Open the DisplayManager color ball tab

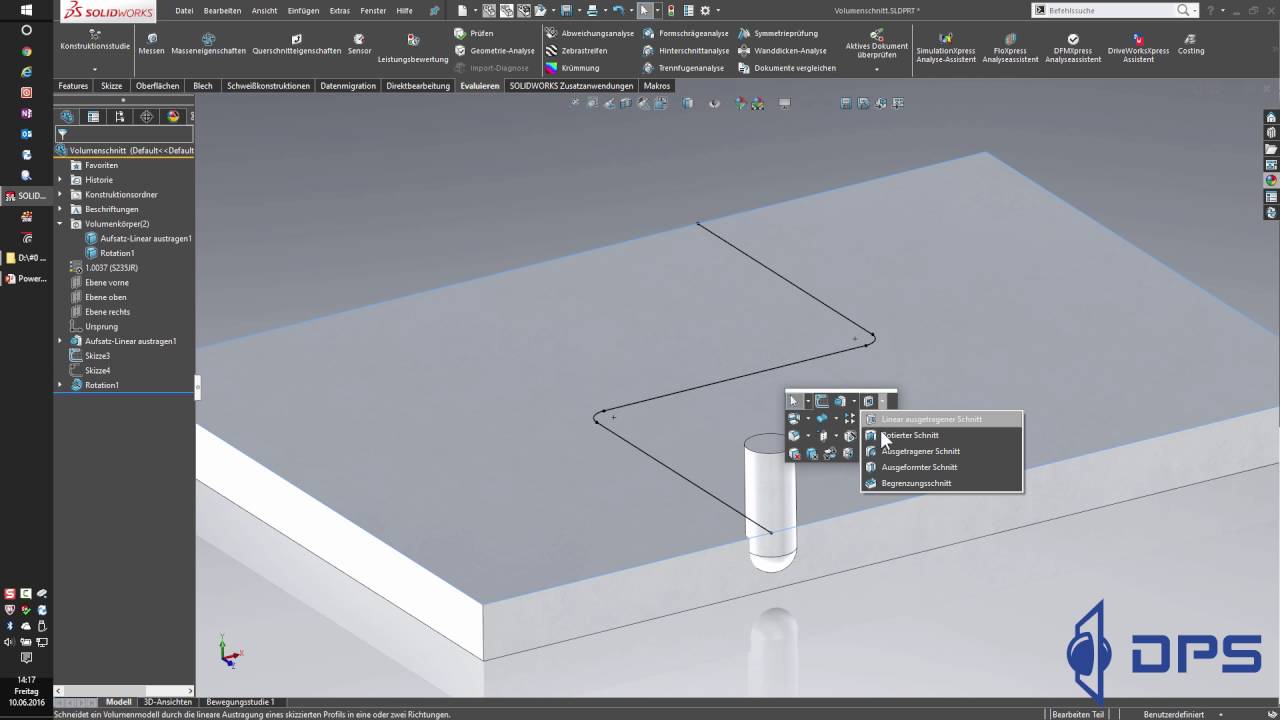coord(173,116)
